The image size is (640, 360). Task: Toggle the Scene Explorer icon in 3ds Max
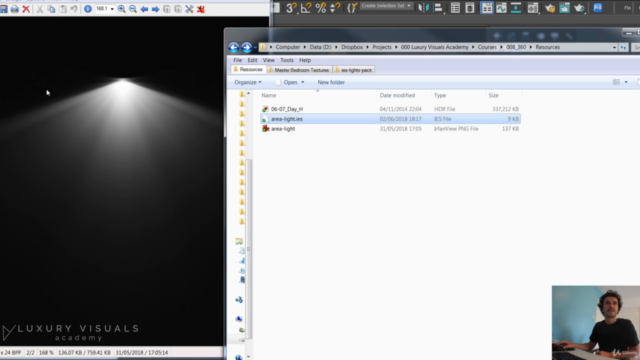click(x=455, y=7)
